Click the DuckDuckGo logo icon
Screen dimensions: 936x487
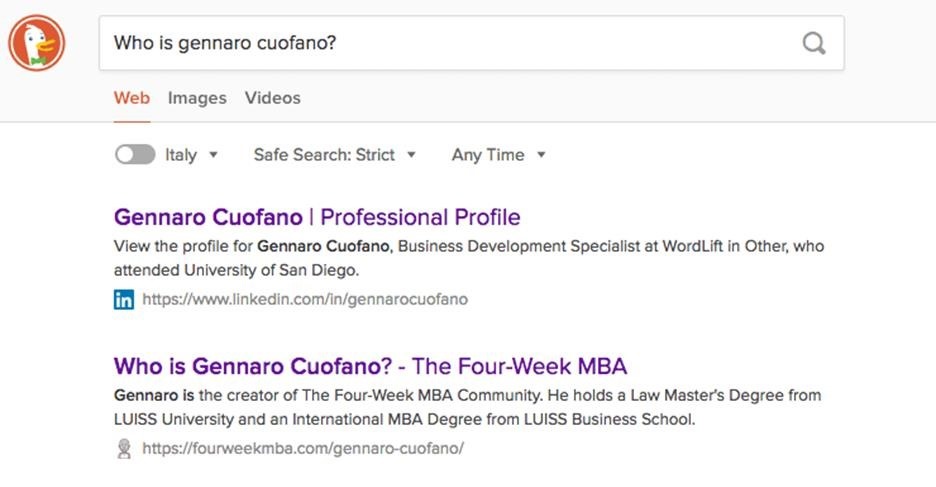36,44
